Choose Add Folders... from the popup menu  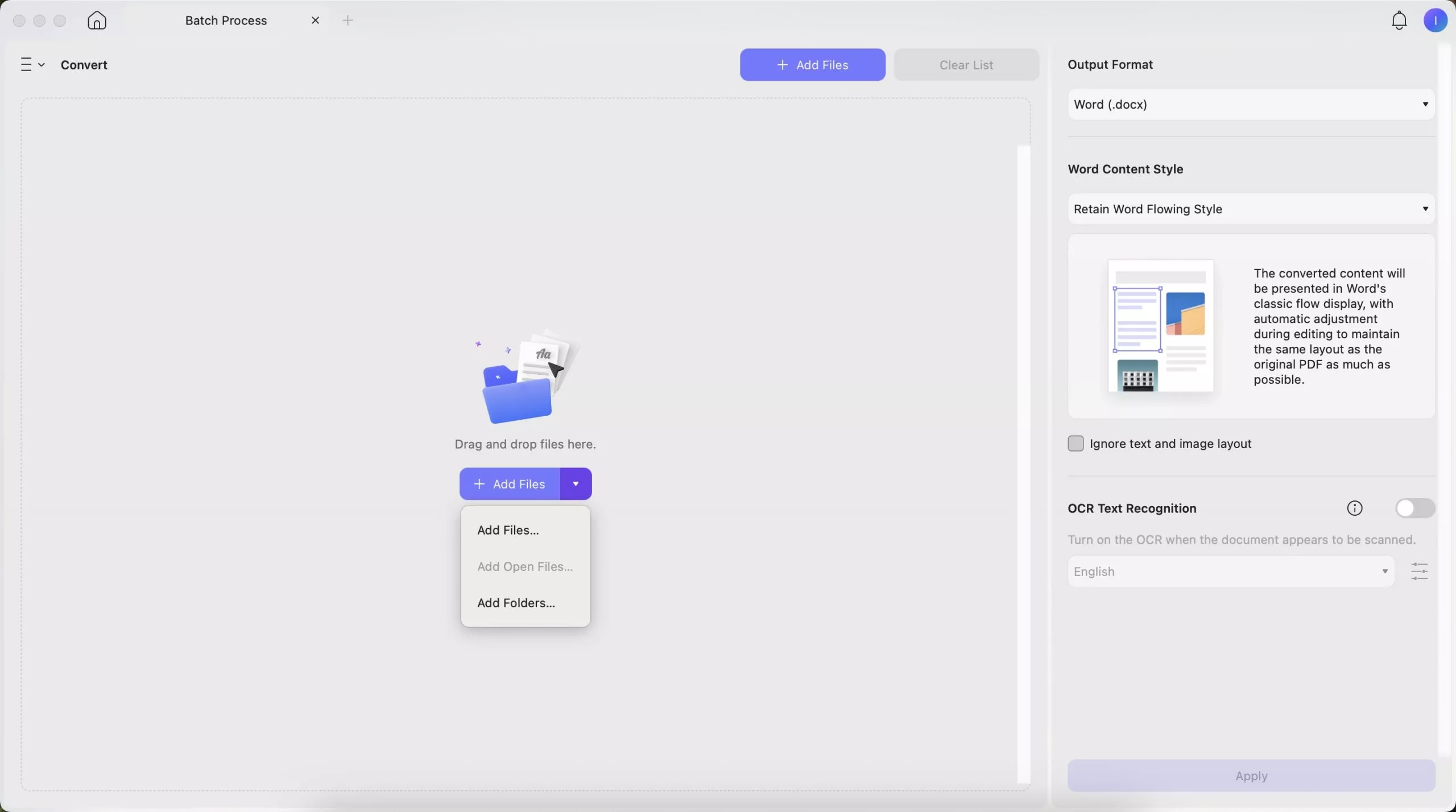coord(516,603)
